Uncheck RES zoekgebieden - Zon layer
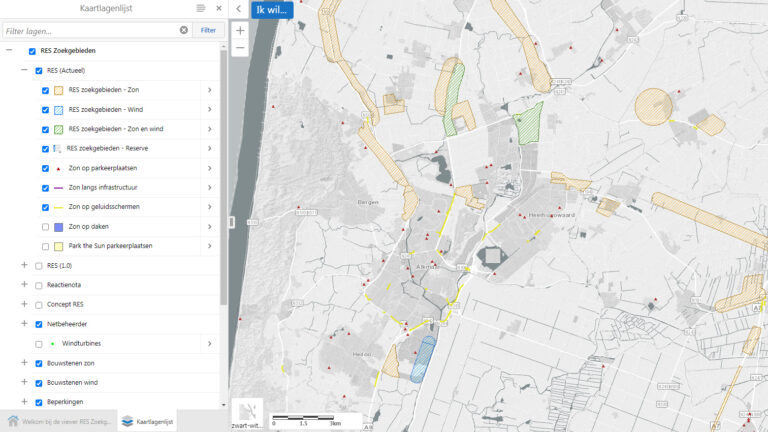 click(45, 90)
